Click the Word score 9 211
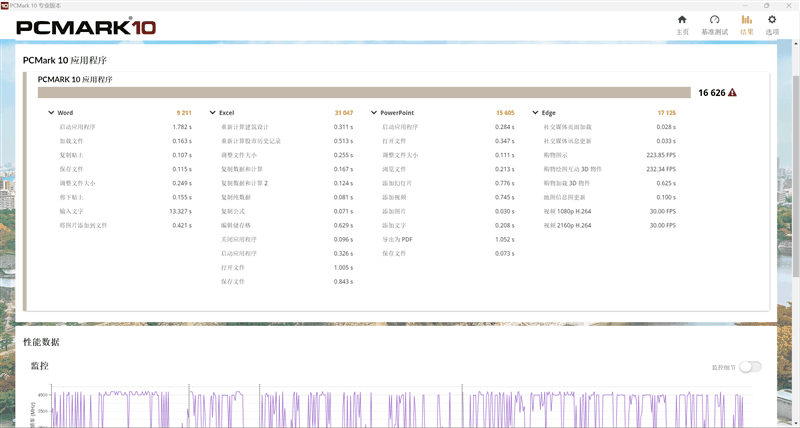Viewport: 800px width, 428px height. (x=184, y=113)
